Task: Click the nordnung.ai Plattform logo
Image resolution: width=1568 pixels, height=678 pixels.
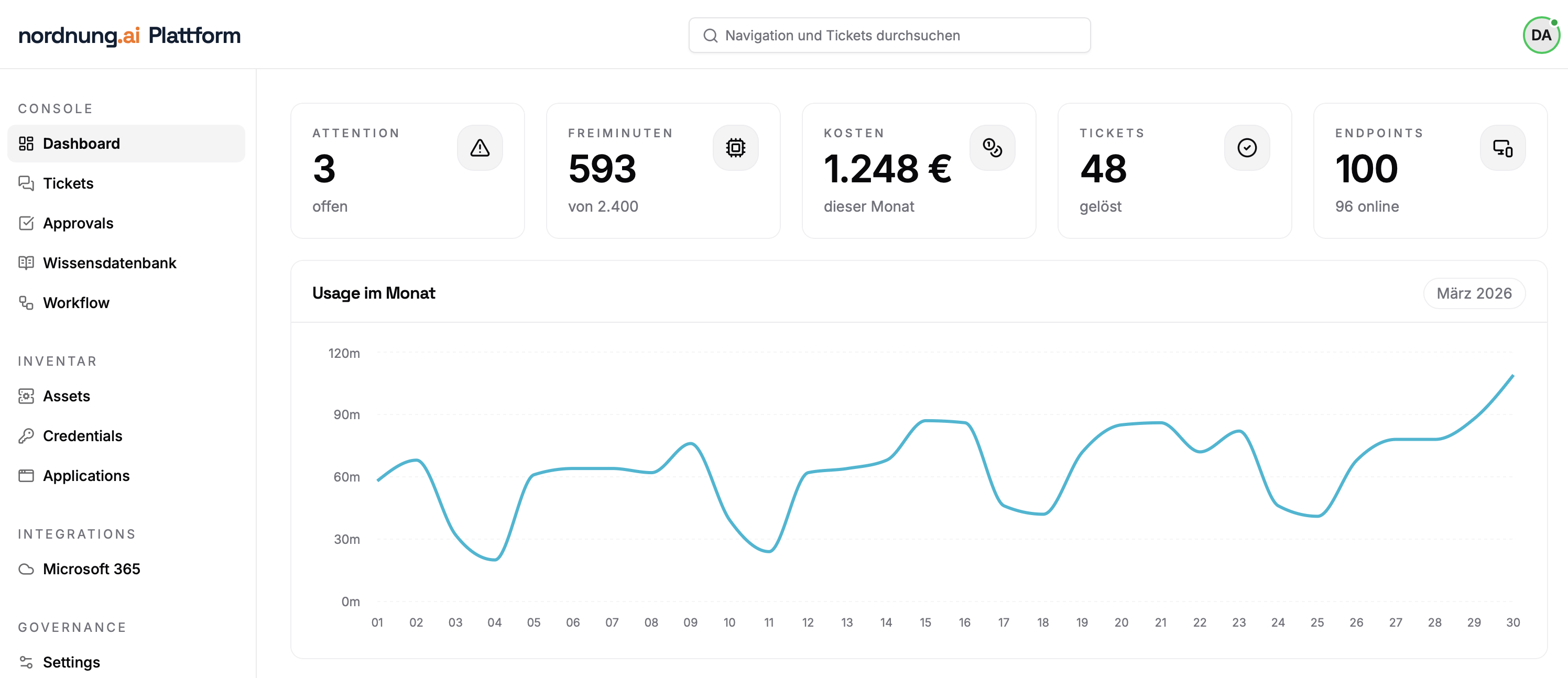Action: (129, 35)
